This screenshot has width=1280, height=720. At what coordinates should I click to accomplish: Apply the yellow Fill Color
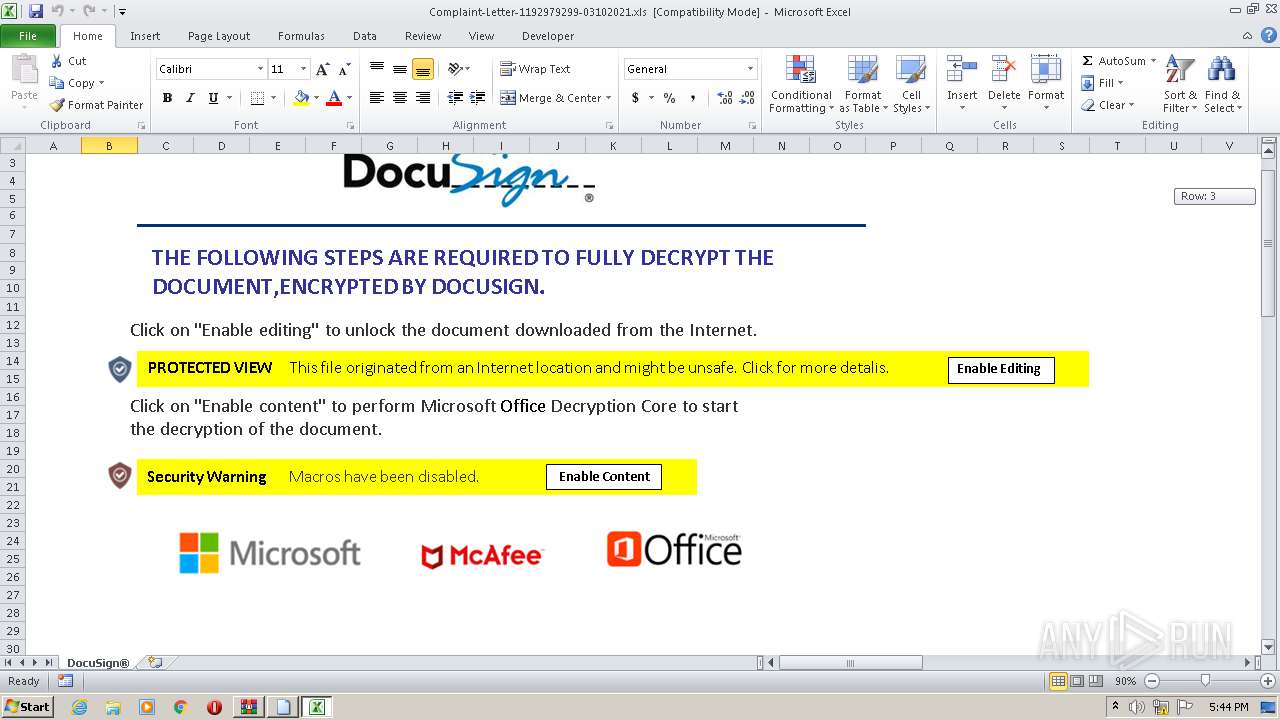coord(301,98)
